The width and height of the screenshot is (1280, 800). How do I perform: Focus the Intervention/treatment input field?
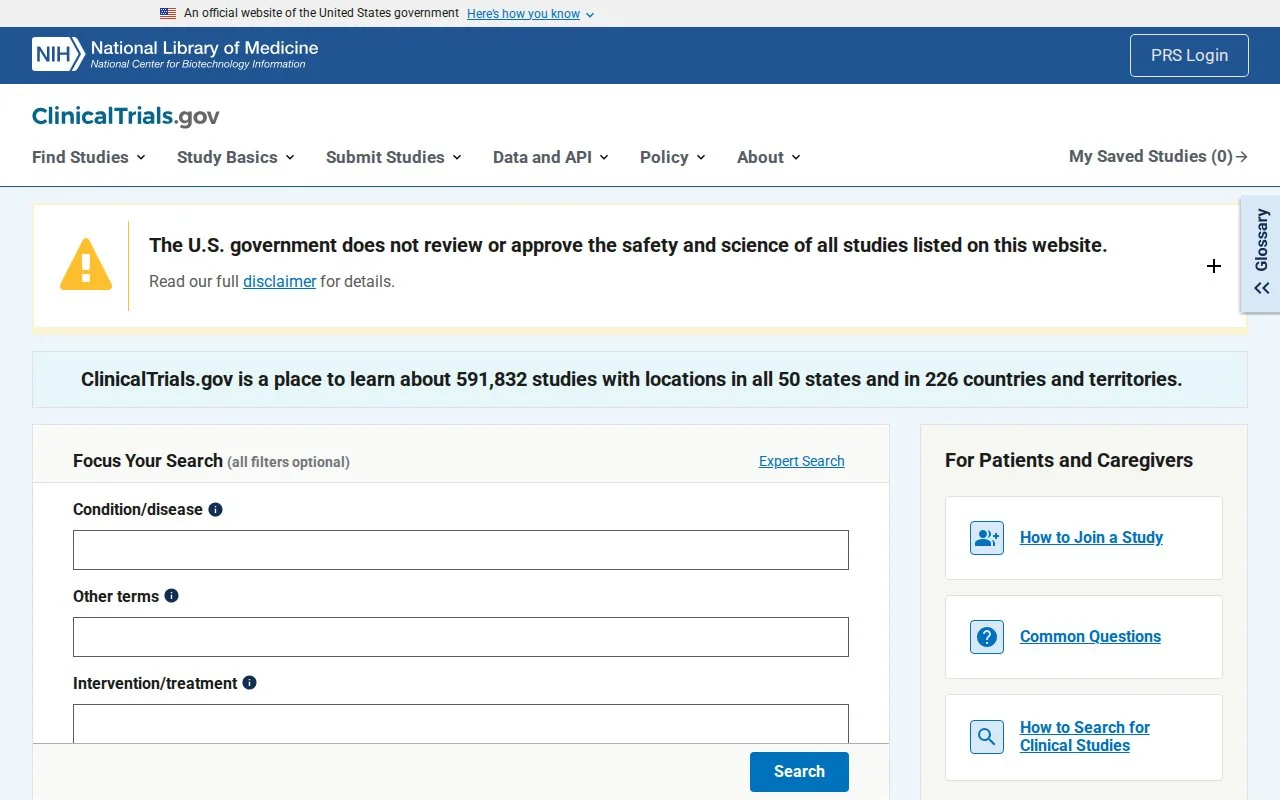461,723
